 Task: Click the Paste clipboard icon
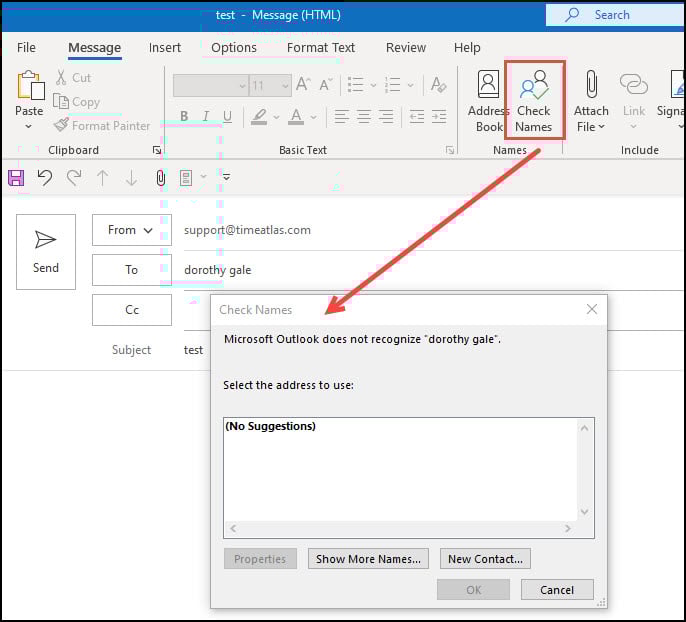[x=30, y=85]
